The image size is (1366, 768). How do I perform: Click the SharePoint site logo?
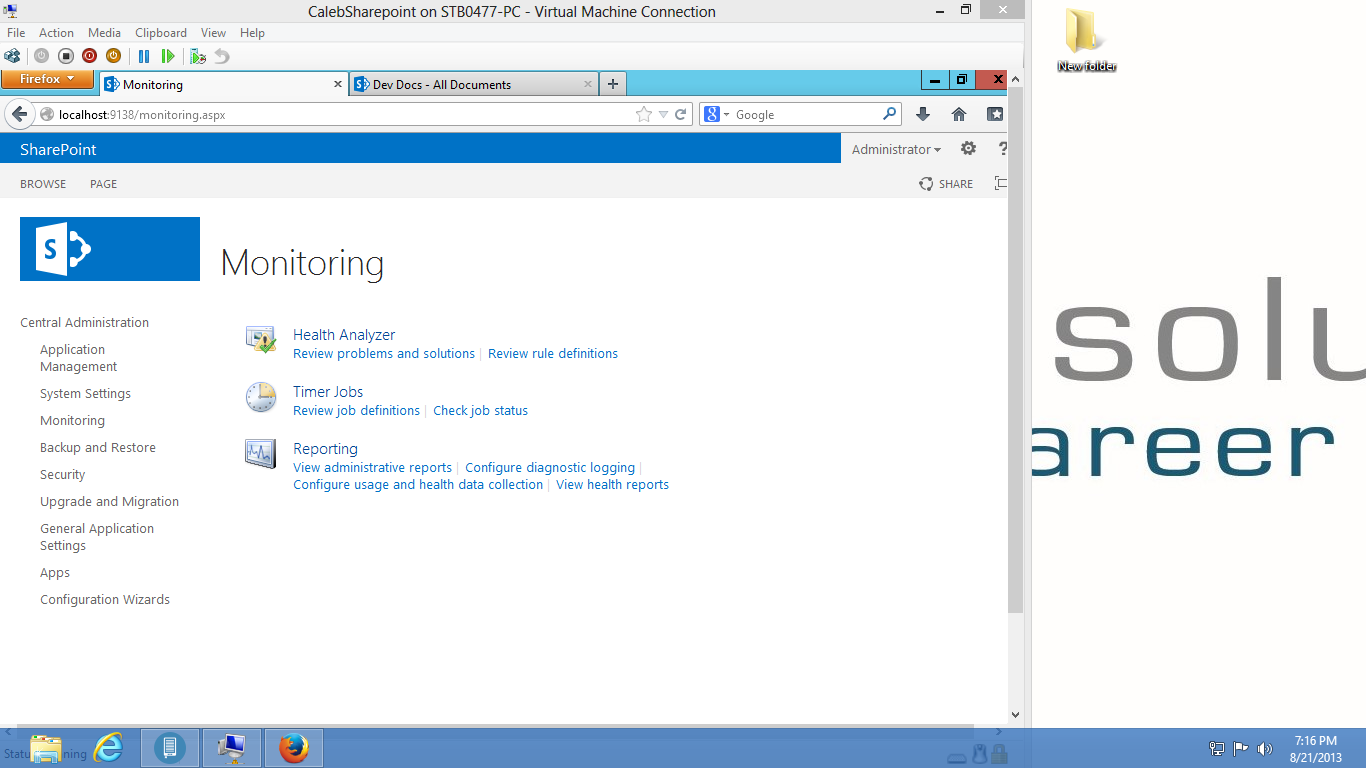pos(110,249)
